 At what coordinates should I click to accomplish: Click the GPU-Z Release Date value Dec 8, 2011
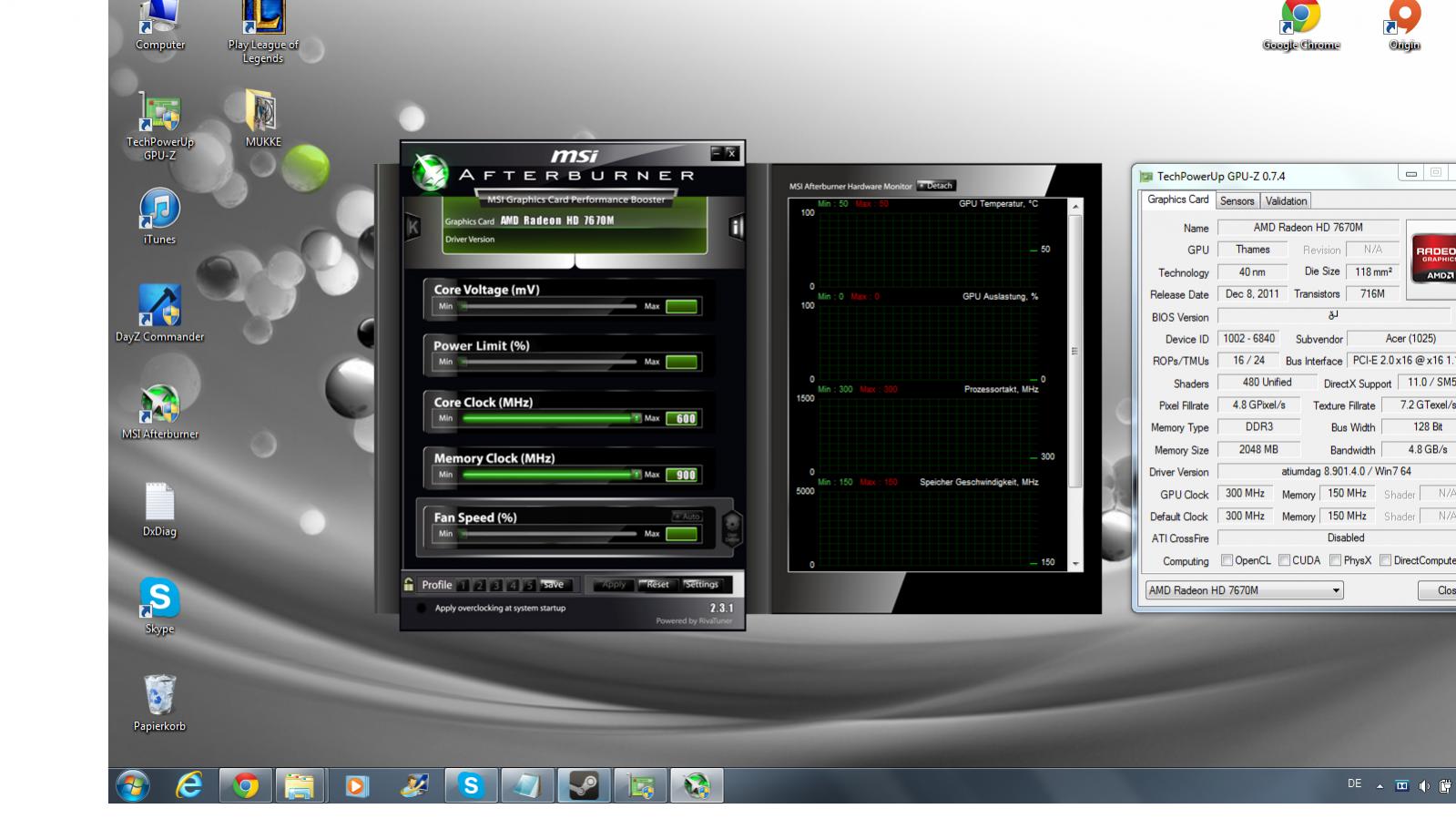[x=1252, y=294]
